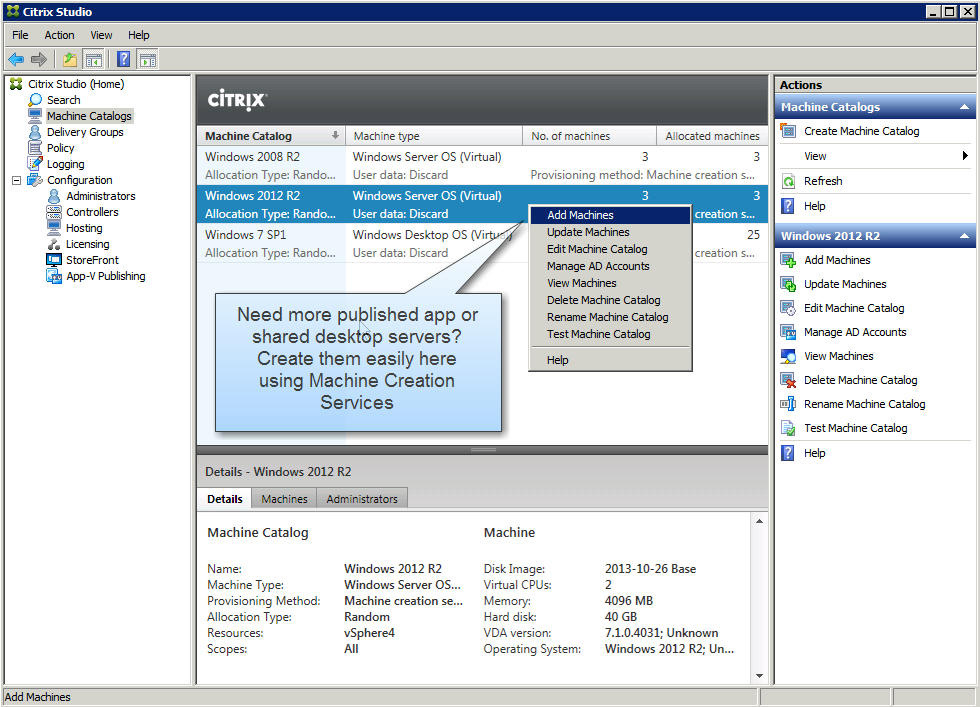
Task: Click Edit Machine Catalog icon in Actions pane
Action: coord(788,308)
